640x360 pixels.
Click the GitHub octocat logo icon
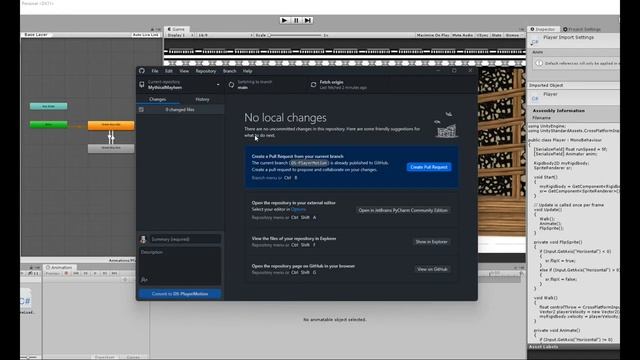click(142, 71)
